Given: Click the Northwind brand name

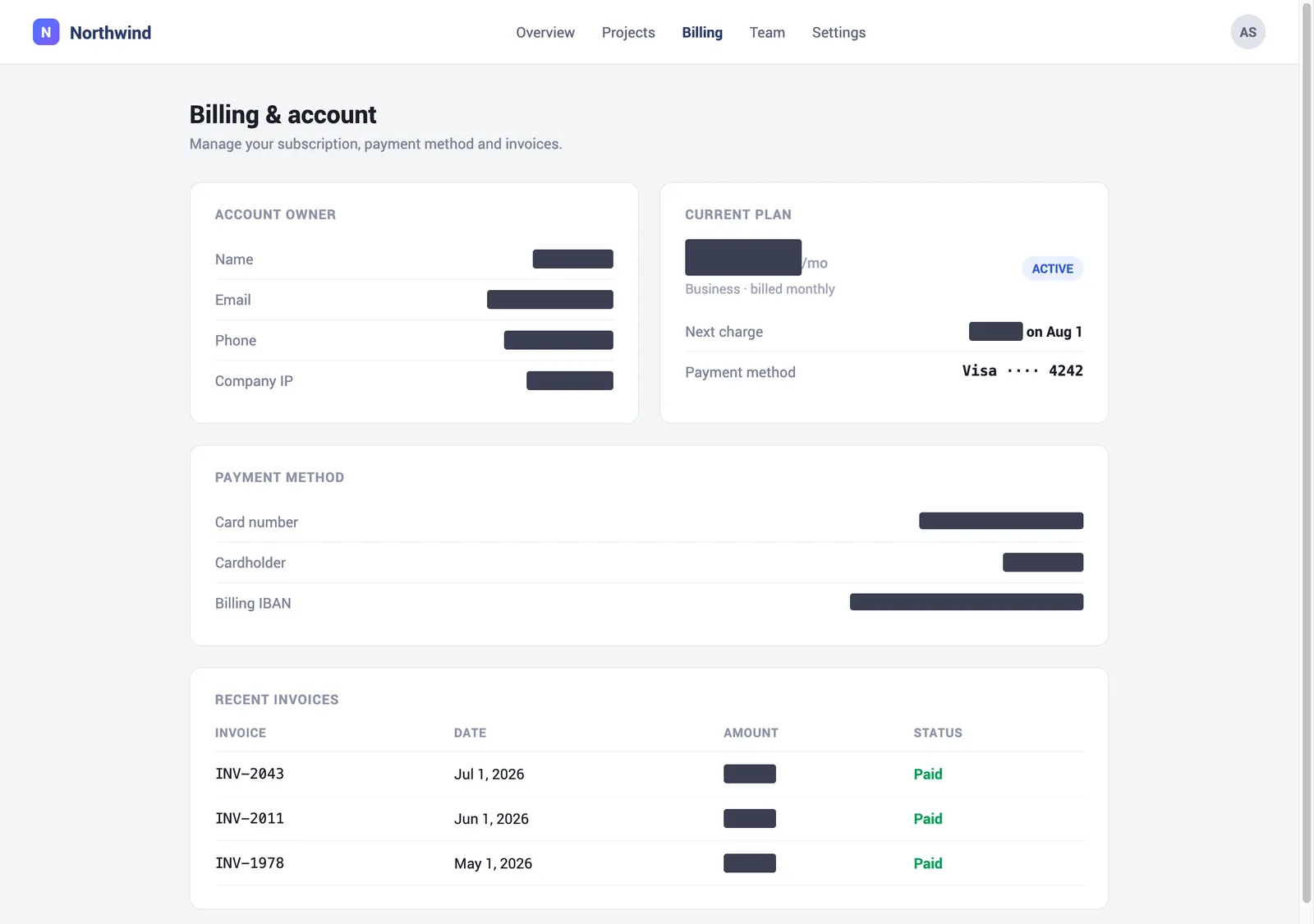Looking at the screenshot, I should 110,33.
